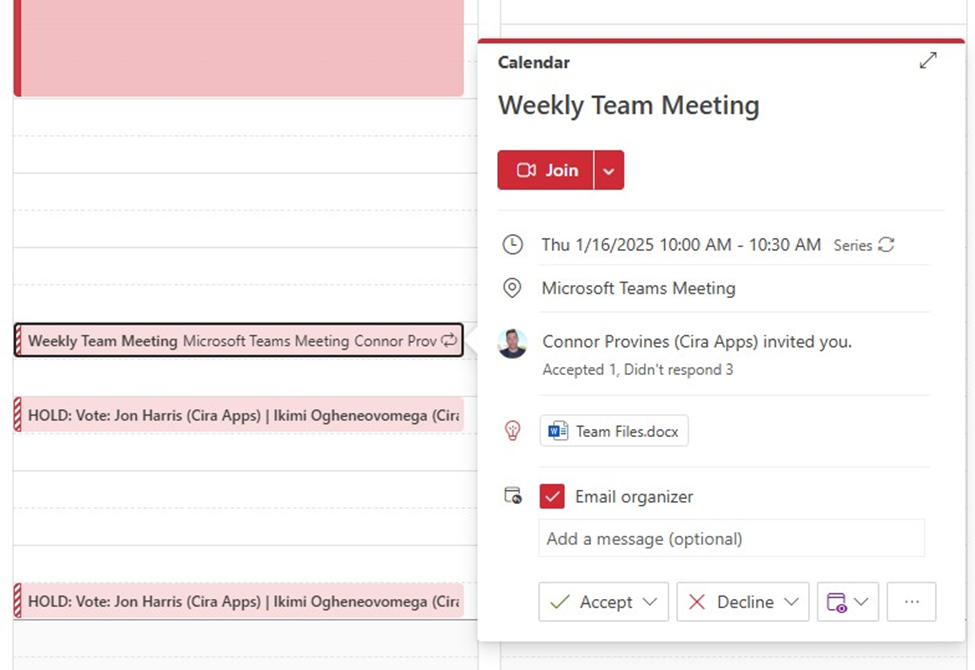The width and height of the screenshot is (975, 670).
Task: Open the Team Files.docx attachment
Action: point(614,430)
